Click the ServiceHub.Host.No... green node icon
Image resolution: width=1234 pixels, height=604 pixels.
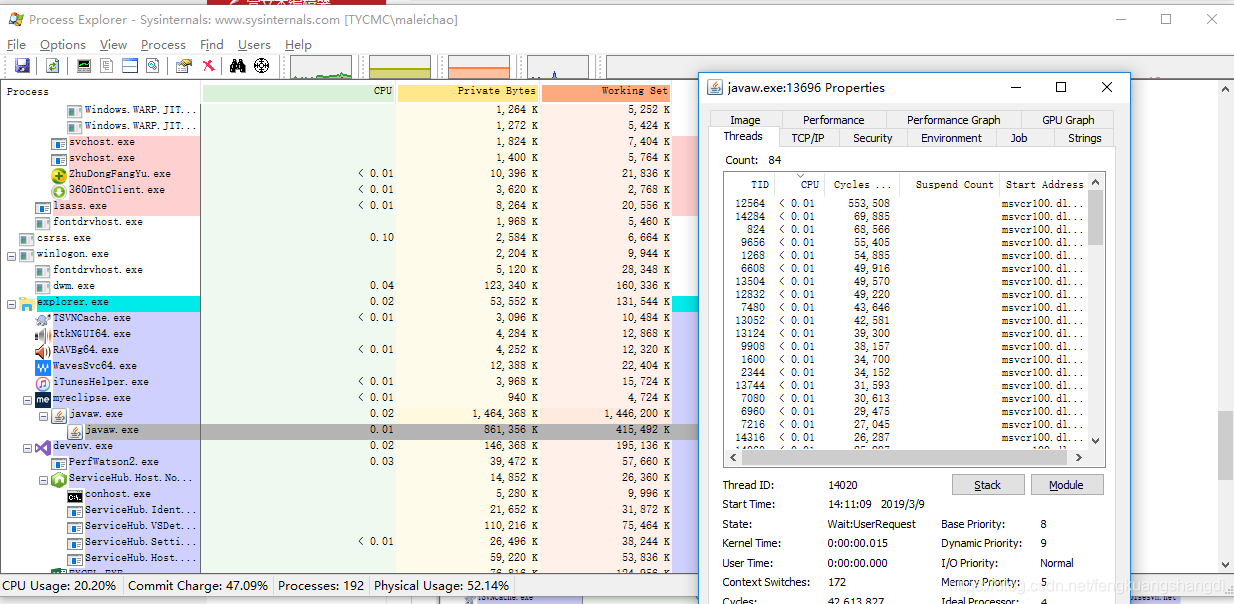59,478
